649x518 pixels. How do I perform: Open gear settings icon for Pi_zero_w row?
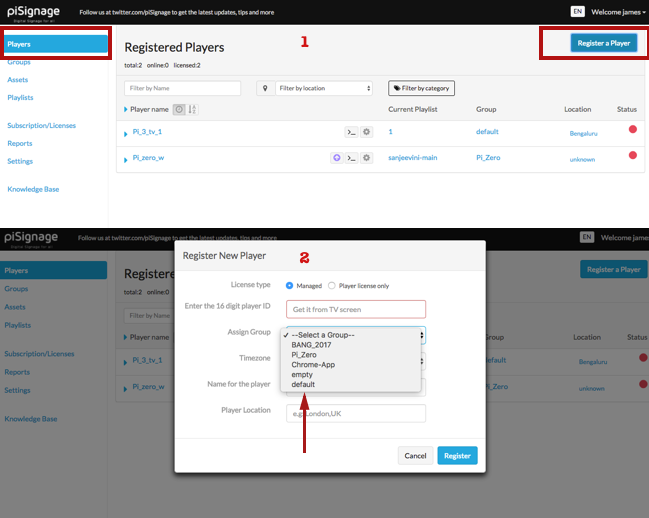coord(366,158)
